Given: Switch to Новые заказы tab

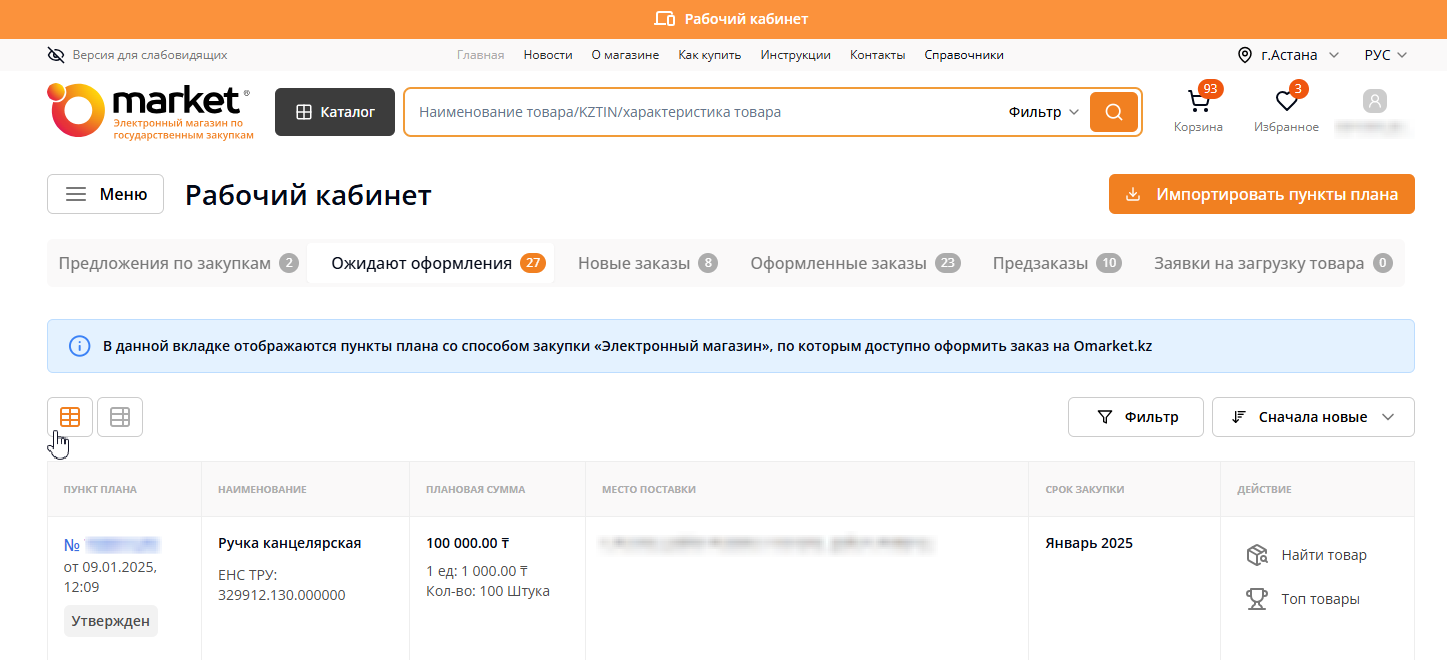Looking at the screenshot, I should point(647,264).
